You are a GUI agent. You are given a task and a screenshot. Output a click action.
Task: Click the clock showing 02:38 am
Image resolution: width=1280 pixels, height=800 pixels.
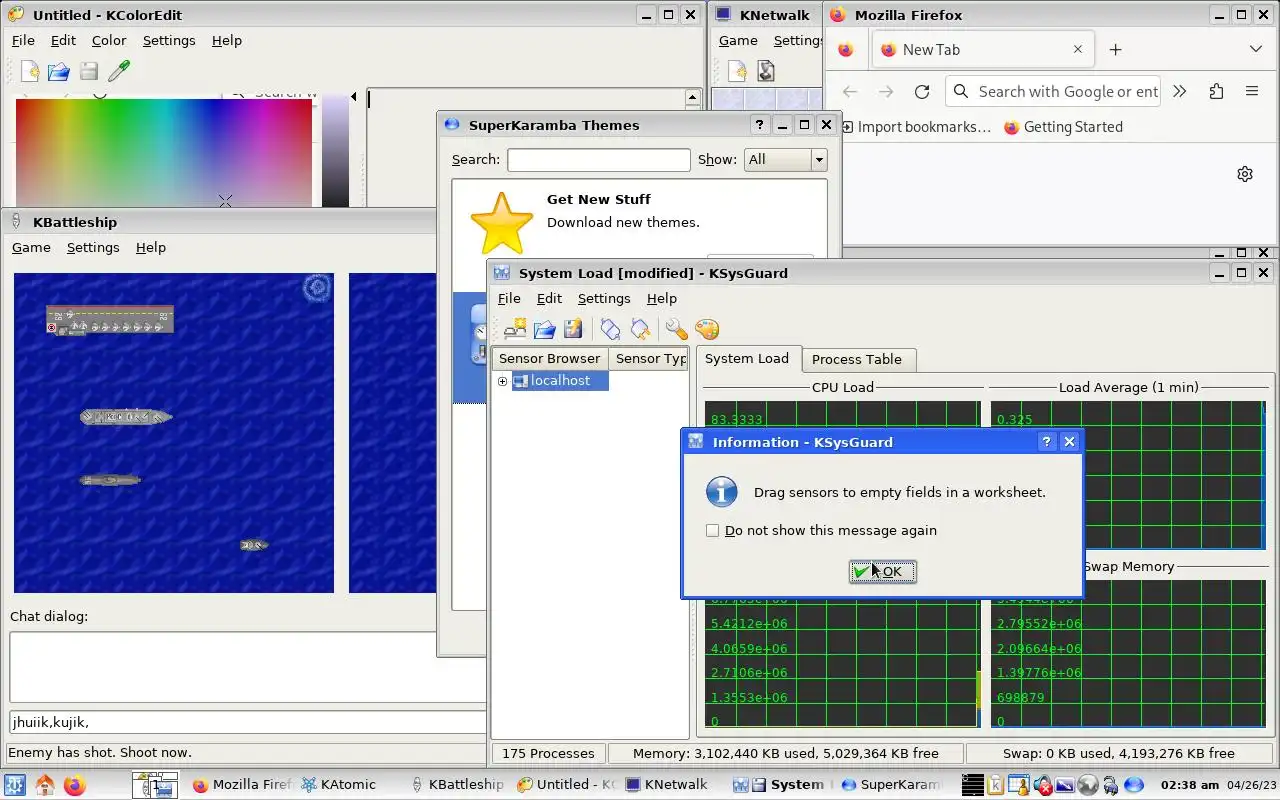tap(1190, 785)
